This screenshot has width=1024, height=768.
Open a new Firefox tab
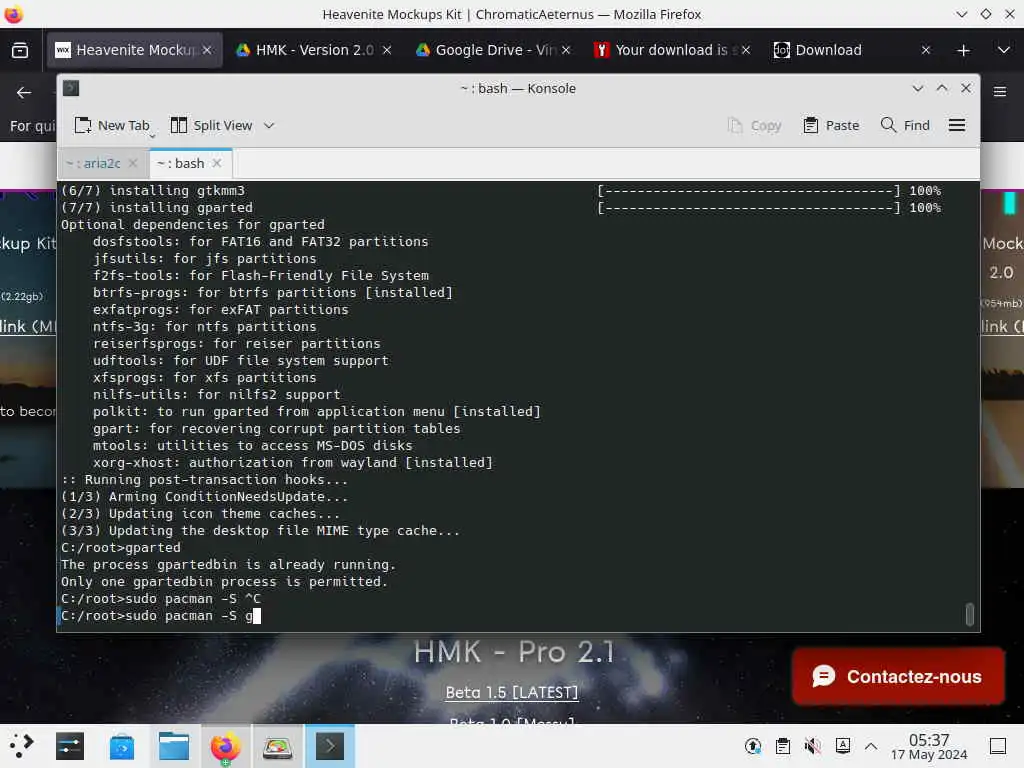(963, 50)
